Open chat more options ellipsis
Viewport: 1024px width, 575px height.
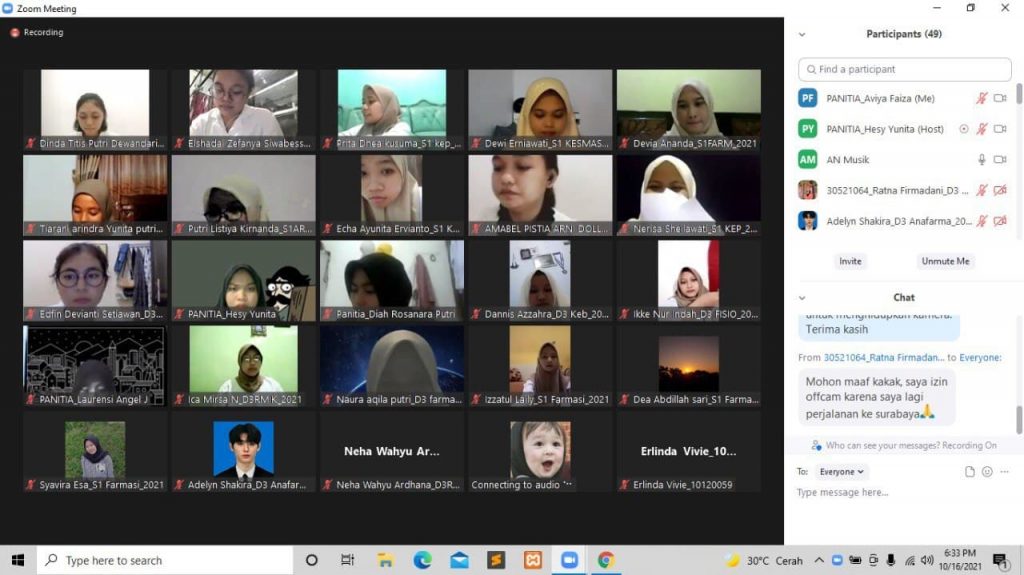coord(1004,472)
